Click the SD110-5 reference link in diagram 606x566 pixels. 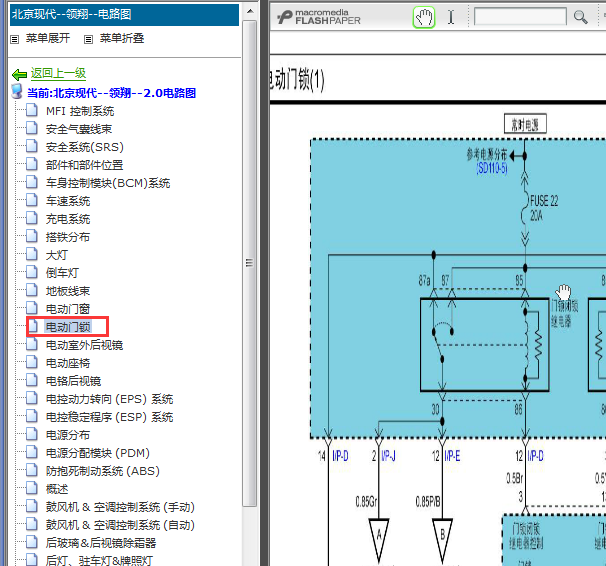click(x=492, y=170)
